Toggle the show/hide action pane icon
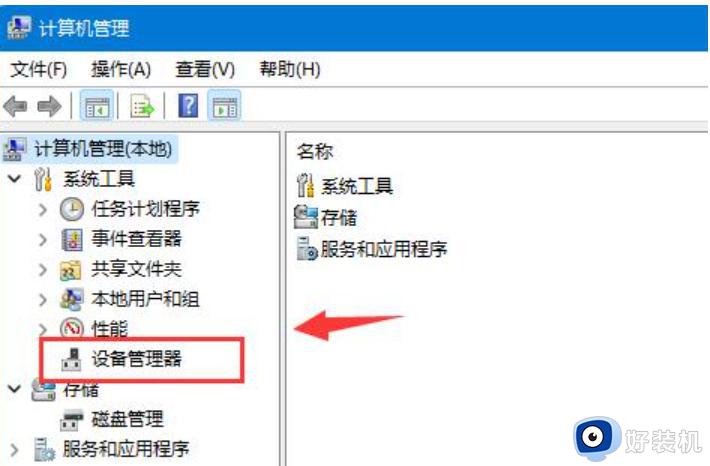The height and width of the screenshot is (466, 710). point(225,106)
